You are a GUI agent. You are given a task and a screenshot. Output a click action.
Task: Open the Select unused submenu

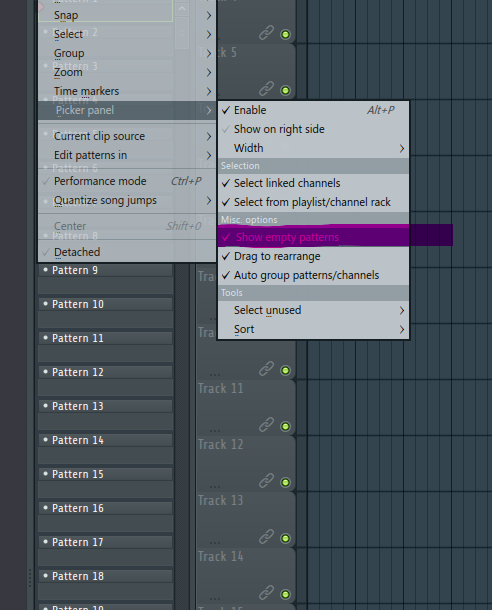(x=313, y=310)
